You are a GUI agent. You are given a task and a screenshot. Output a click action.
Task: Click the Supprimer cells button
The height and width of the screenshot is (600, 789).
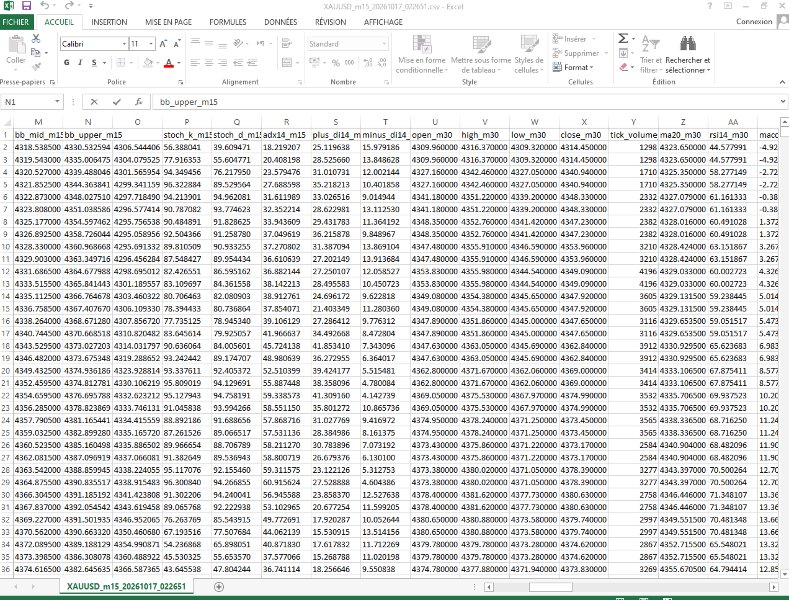point(580,53)
